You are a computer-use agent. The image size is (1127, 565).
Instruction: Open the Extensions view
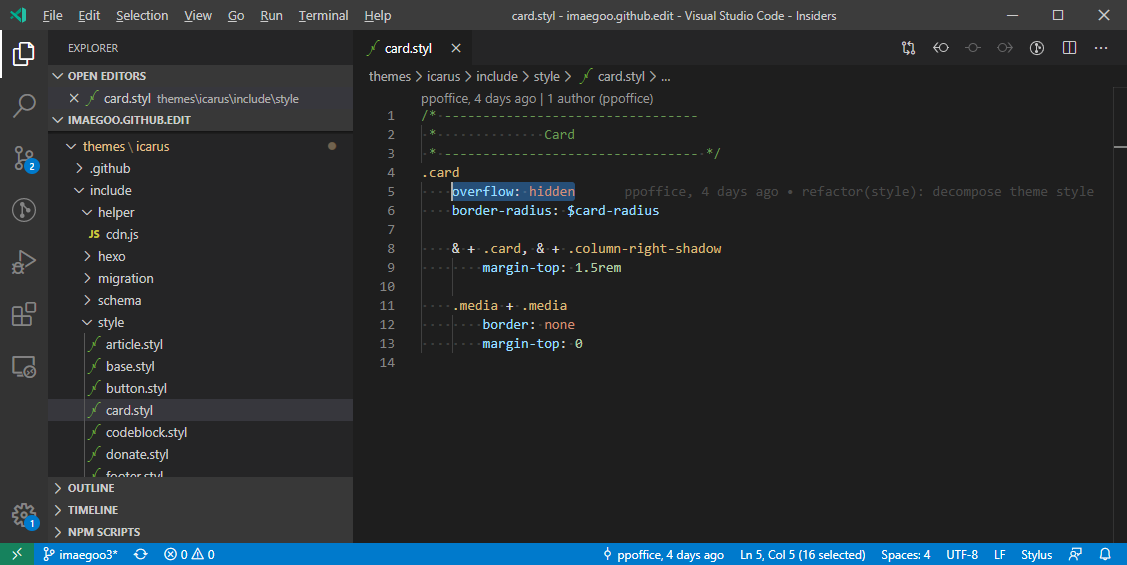click(24, 315)
